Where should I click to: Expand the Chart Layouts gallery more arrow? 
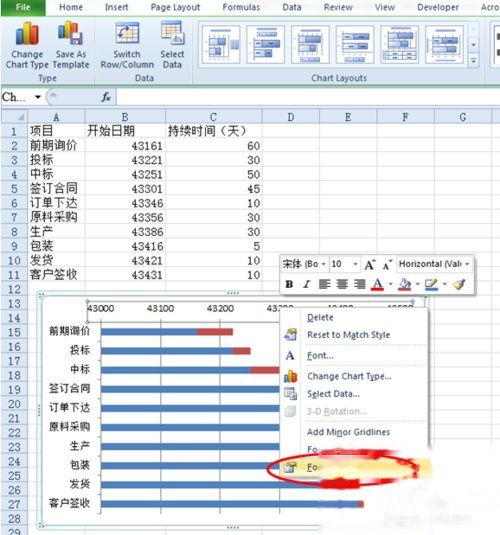pyautogui.click(x=473, y=61)
